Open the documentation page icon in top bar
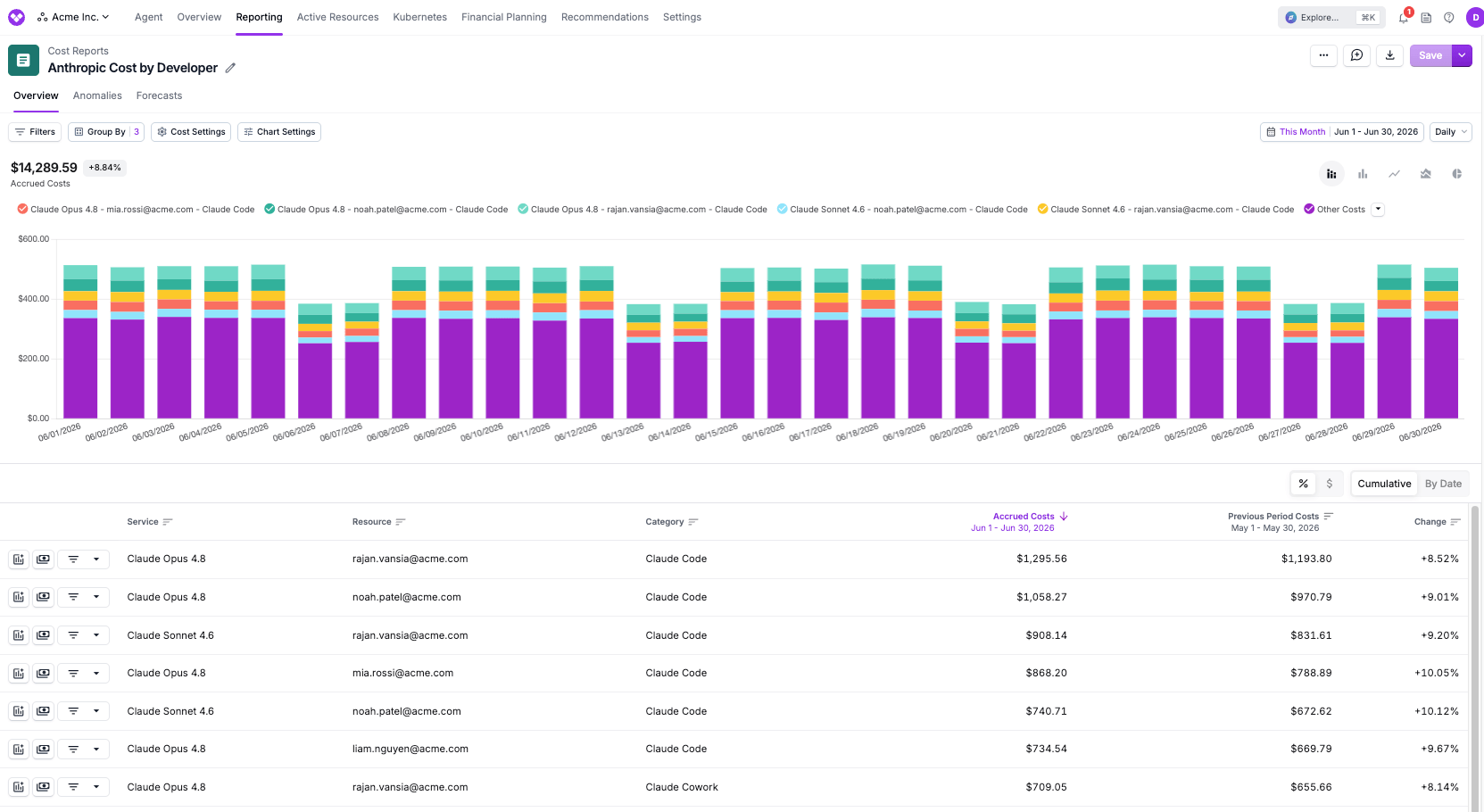This screenshot has height=812, width=1484. 1426,18
